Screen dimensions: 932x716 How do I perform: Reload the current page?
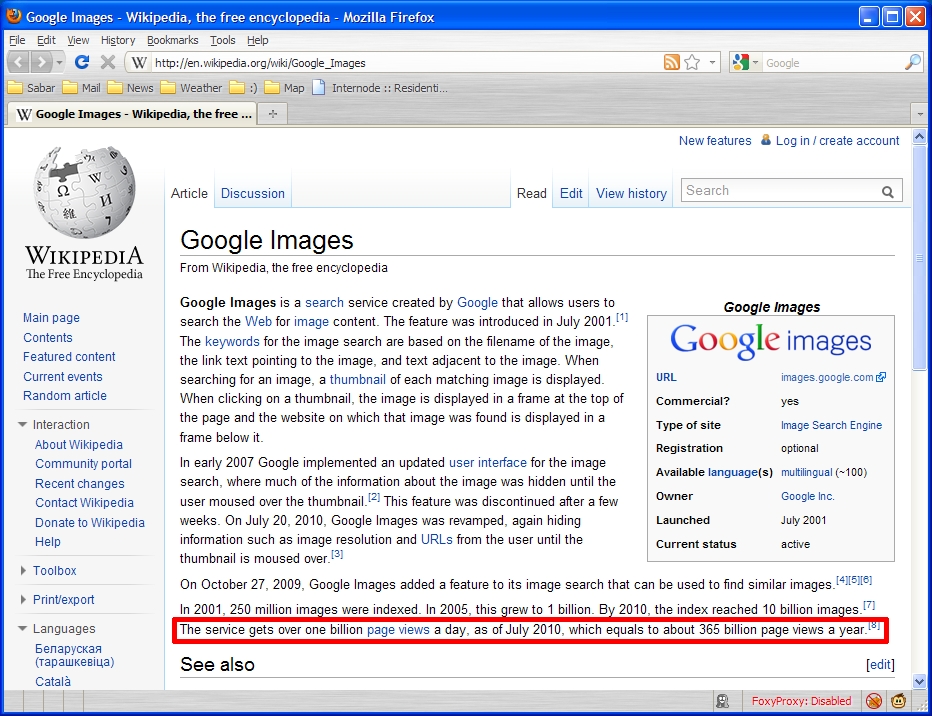pos(82,62)
